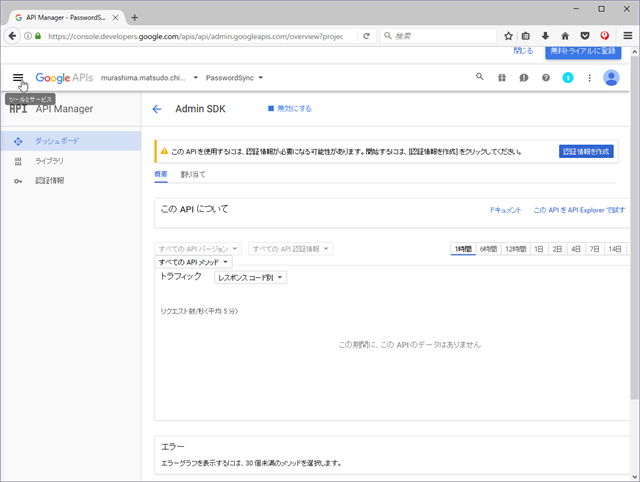
Task: Select ダッシュボード in the sidebar
Action: tap(71, 141)
